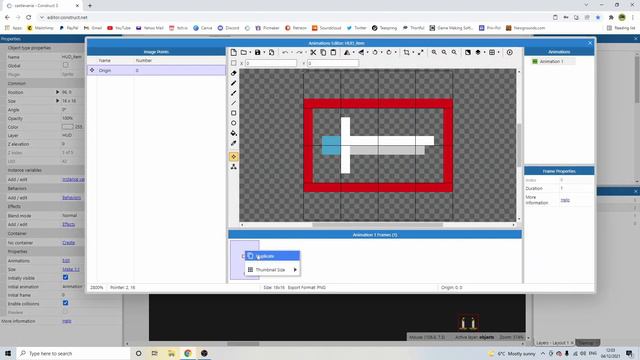Viewport: 640px width, 360px height.
Task: Select the Brush tool
Action: tap(233, 93)
